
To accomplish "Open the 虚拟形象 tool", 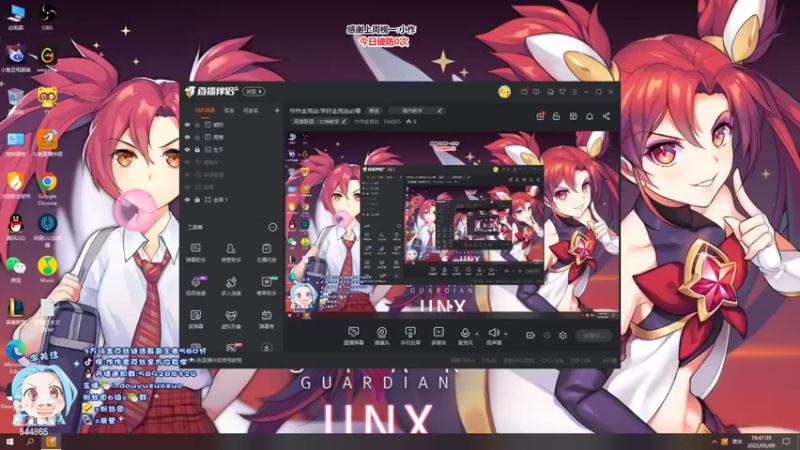I will (231, 319).
